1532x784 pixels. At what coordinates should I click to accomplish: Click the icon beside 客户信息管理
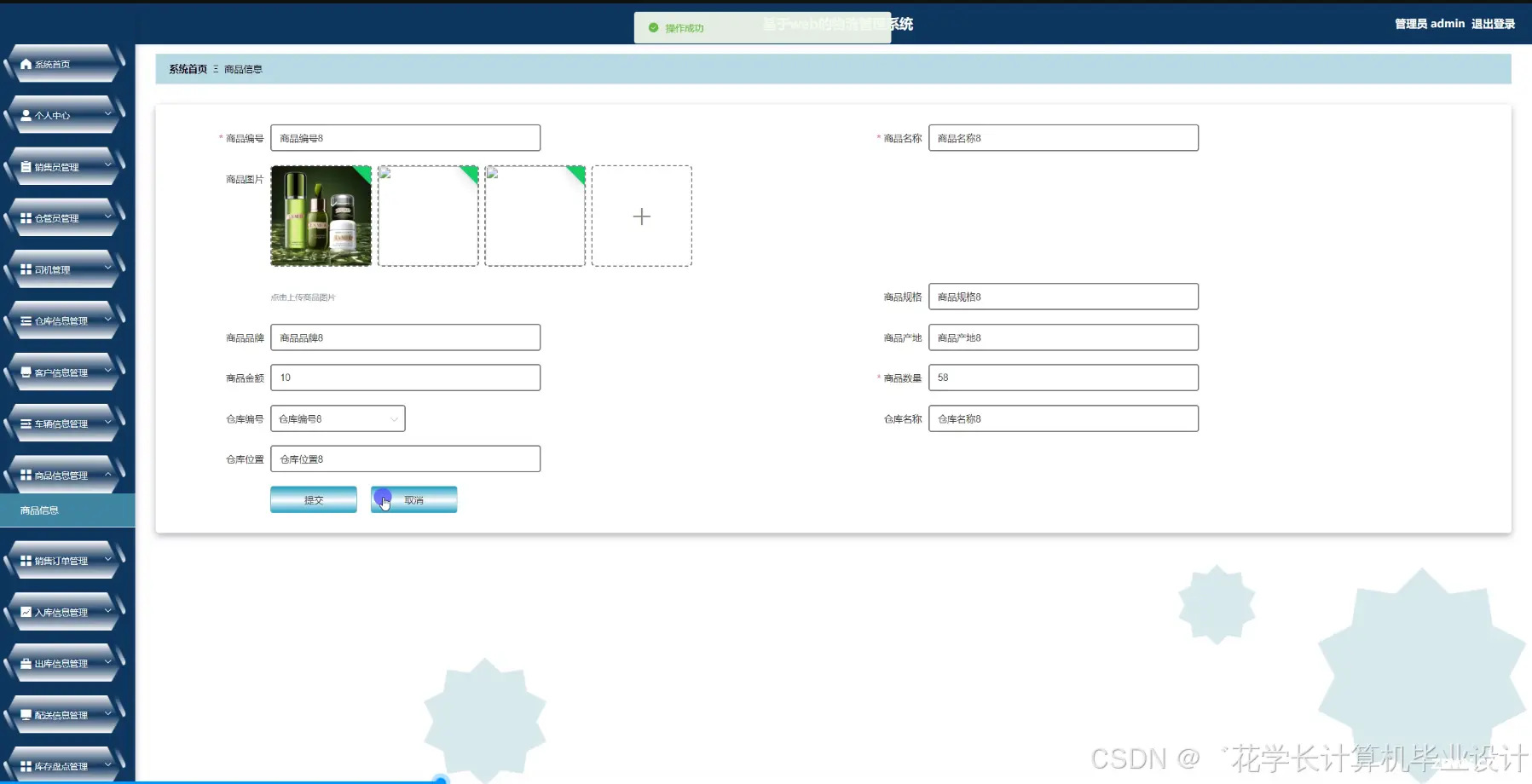(26, 372)
